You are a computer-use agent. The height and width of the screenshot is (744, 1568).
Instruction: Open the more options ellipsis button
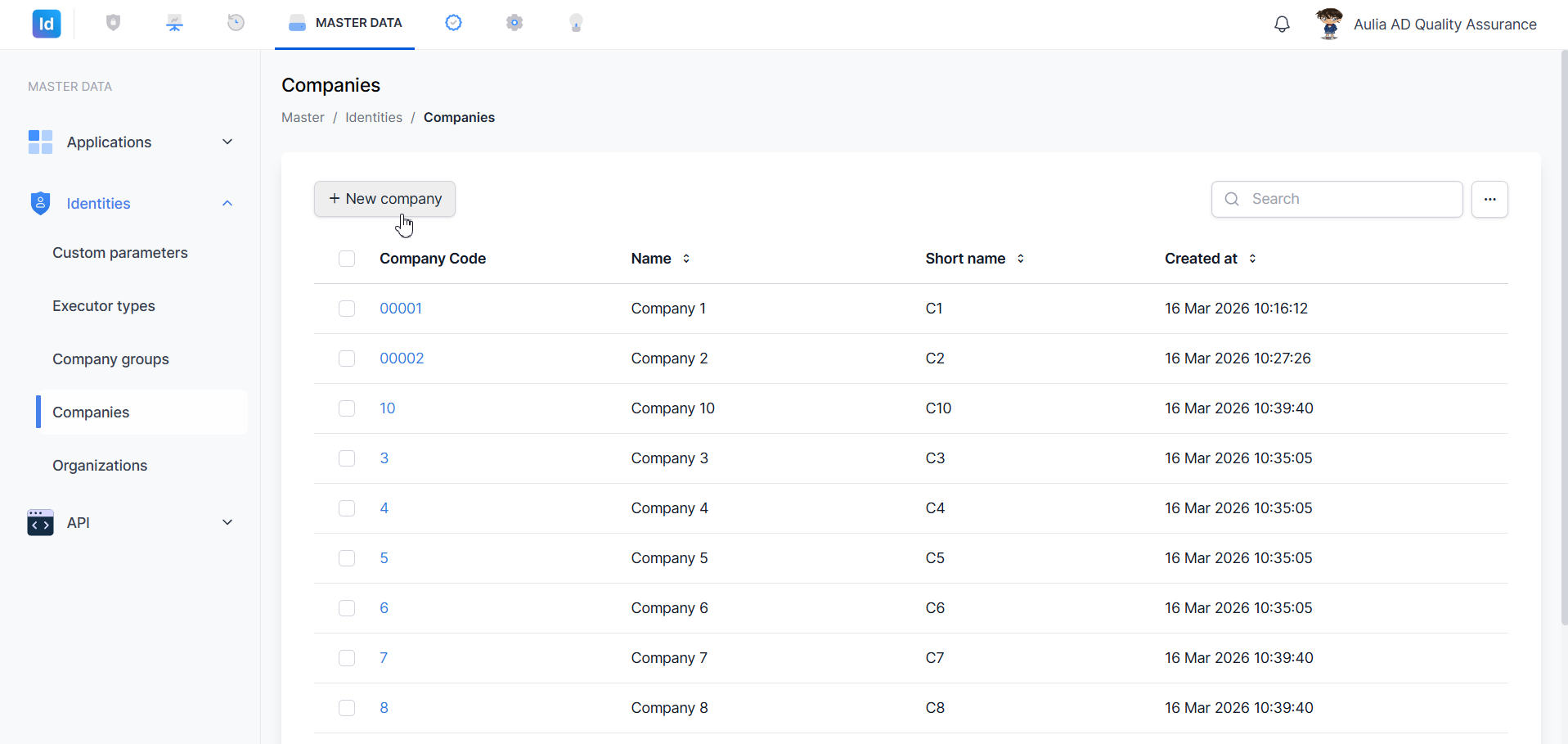click(1489, 199)
